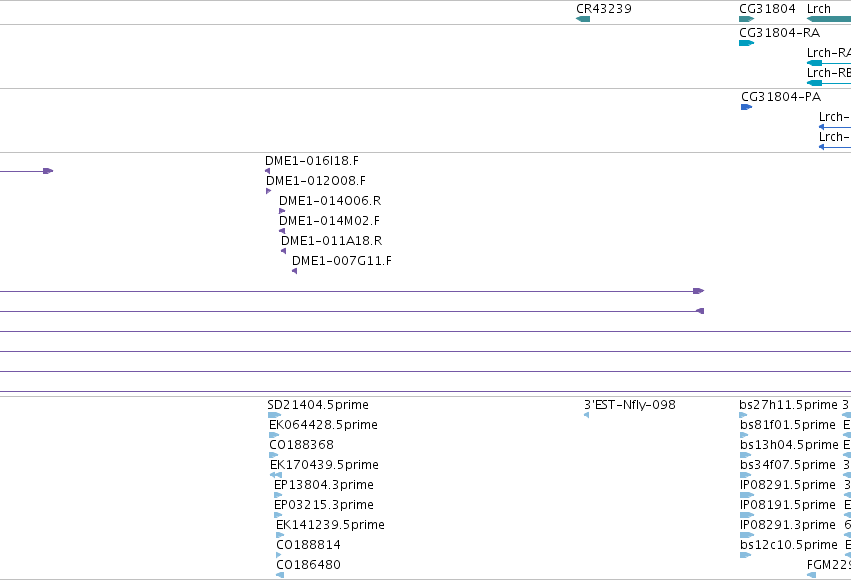This screenshot has width=851, height=580.
Task: Select the IP08291.5prime glyph
Action: 747,495
